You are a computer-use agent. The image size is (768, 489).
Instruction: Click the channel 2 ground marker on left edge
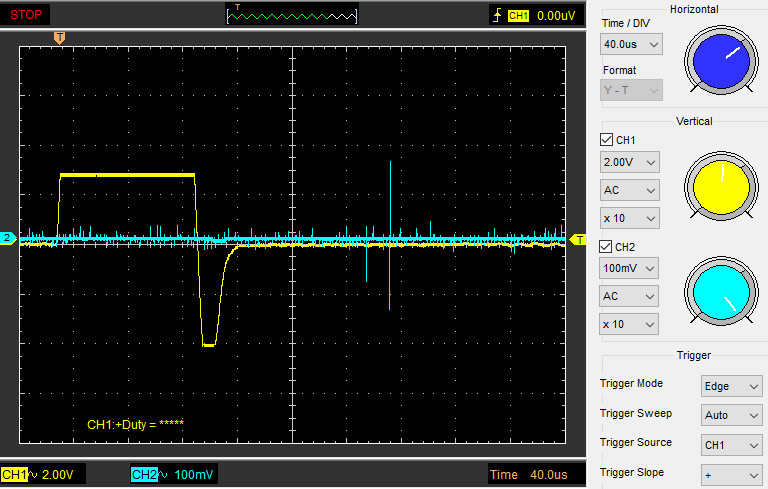coord(8,238)
